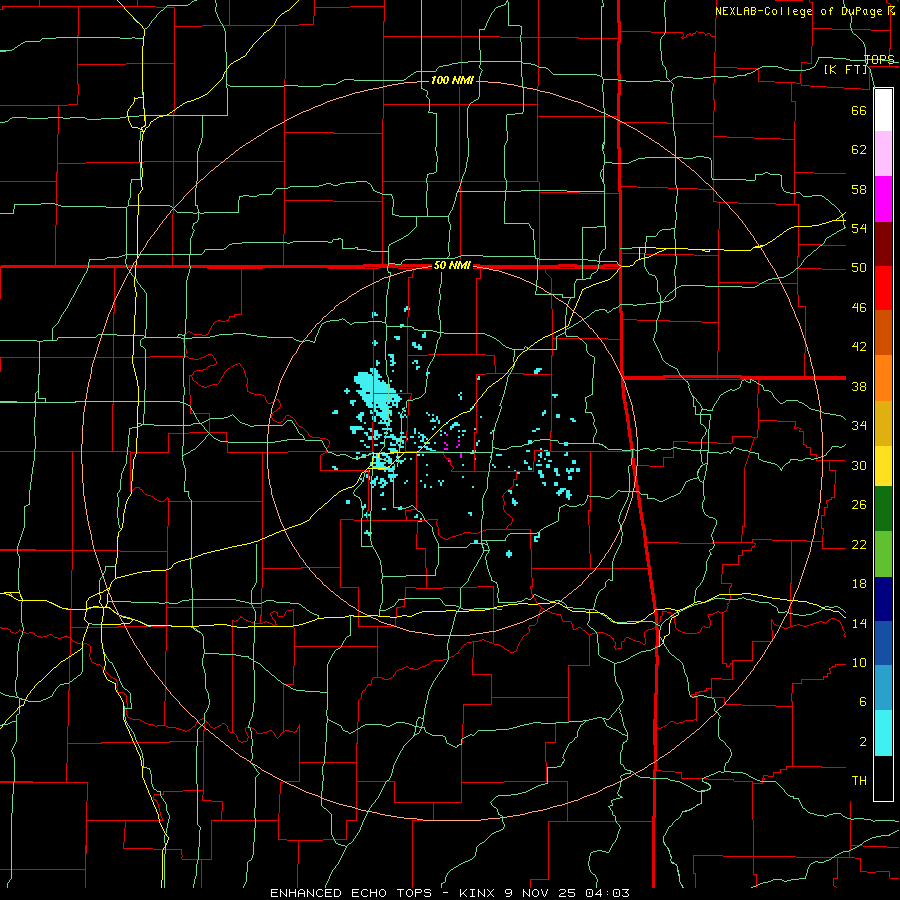Click the '58' legend value
The image size is (900, 900).
[x=859, y=189]
